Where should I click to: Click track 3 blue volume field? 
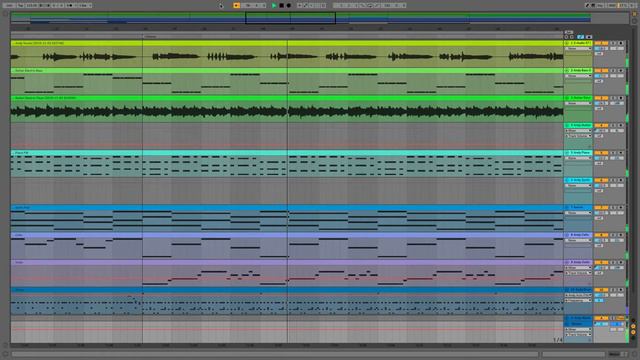coord(601,103)
